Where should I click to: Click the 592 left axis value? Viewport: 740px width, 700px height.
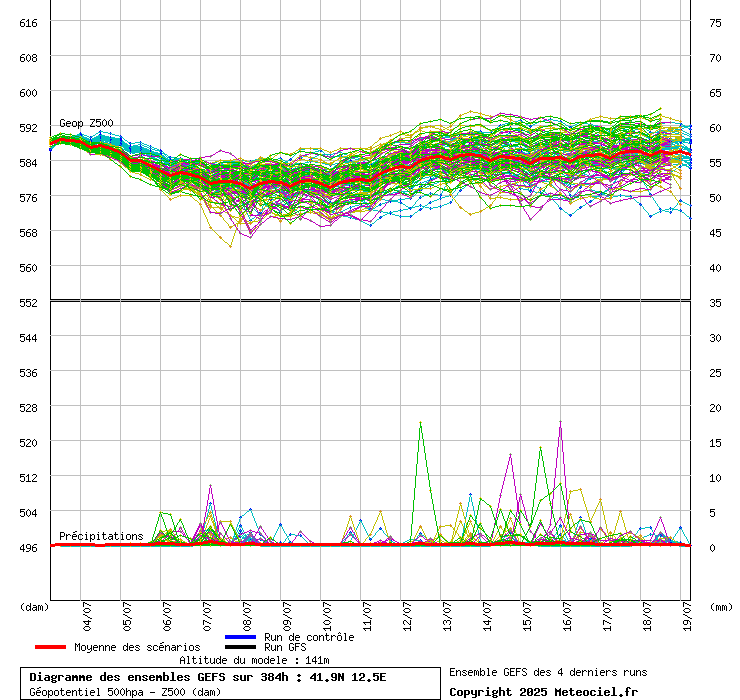pos(28,128)
